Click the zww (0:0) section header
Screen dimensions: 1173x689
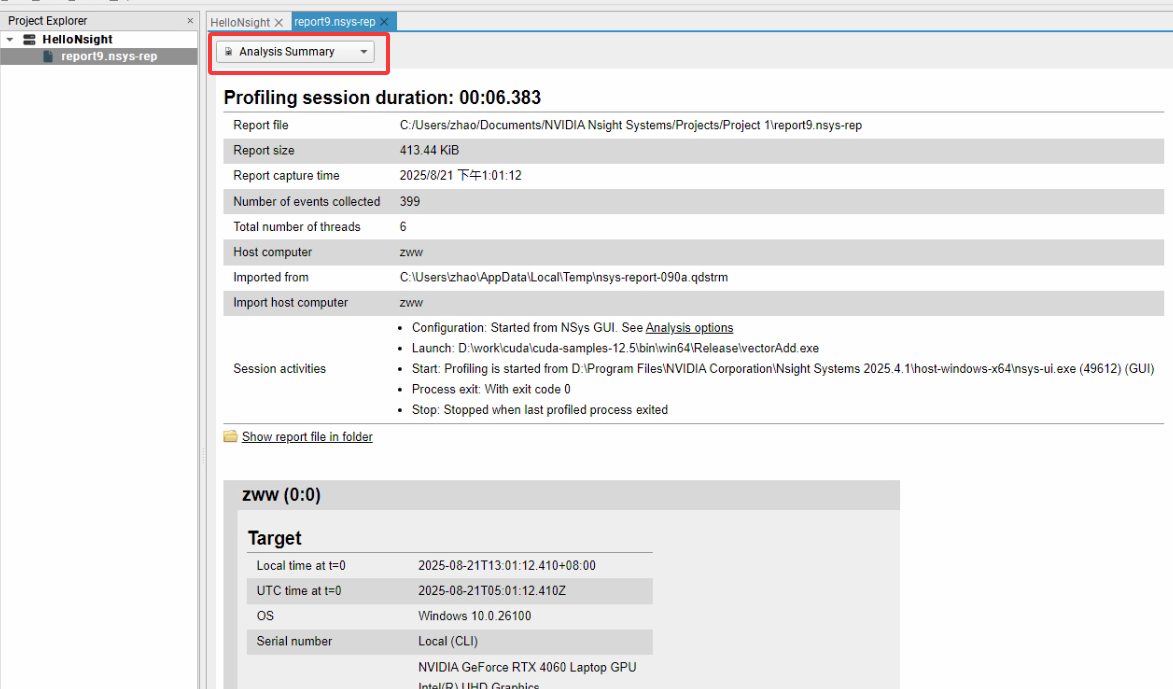coord(281,495)
